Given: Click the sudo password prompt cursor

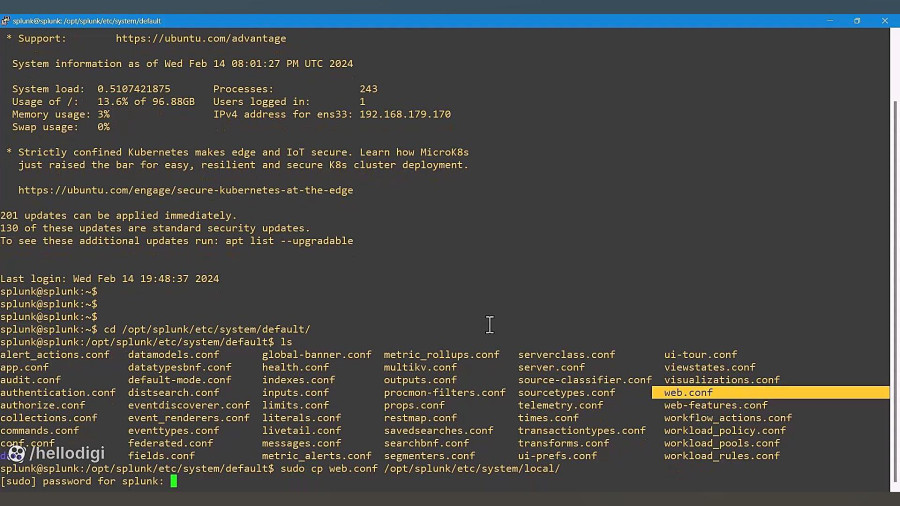Looking at the screenshot, I should 174,481.
